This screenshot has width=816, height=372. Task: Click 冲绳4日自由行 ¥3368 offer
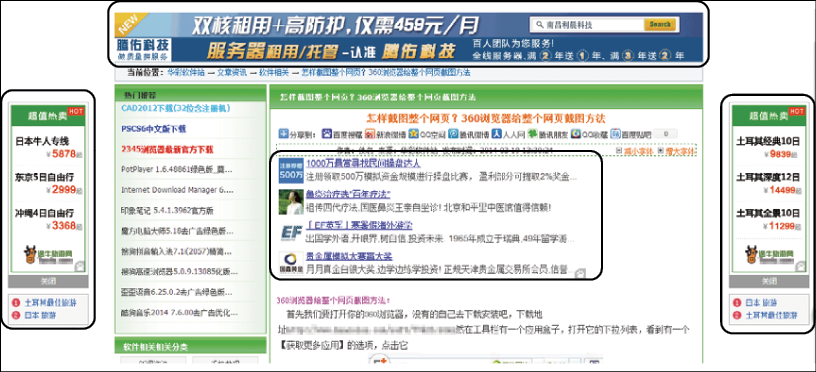pos(48,219)
